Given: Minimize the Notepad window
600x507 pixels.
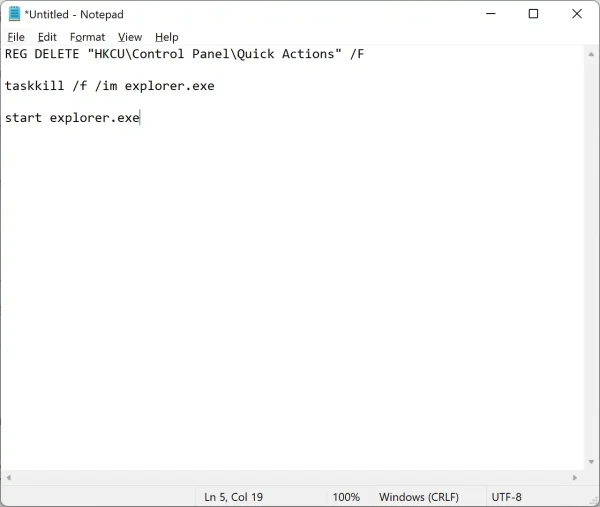Looking at the screenshot, I should [491, 14].
